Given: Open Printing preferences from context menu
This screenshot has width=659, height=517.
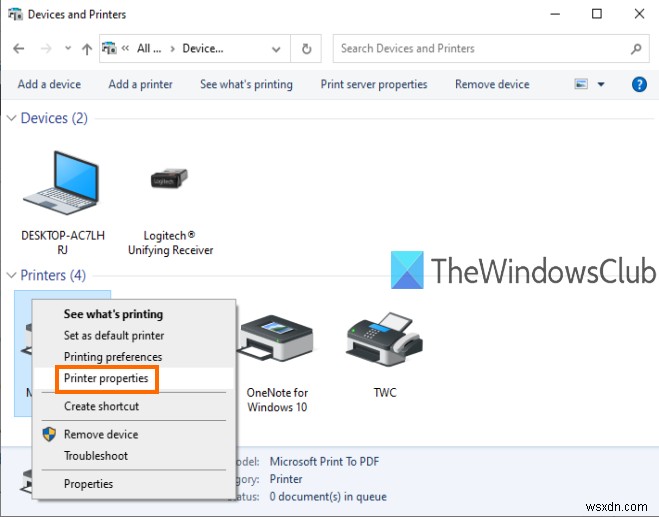Looking at the screenshot, I should pyautogui.click(x=113, y=357).
